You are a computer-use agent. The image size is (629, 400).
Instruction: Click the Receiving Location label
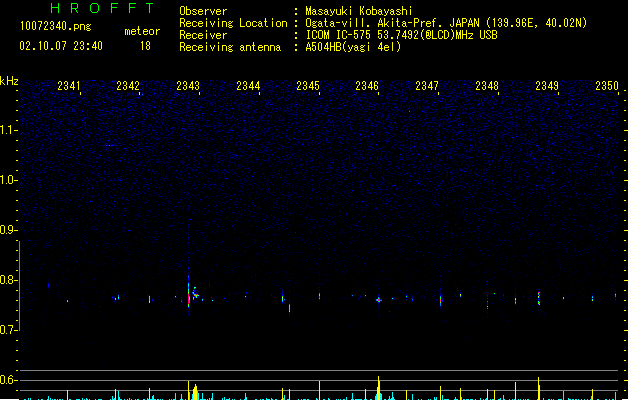[x=233, y=23]
